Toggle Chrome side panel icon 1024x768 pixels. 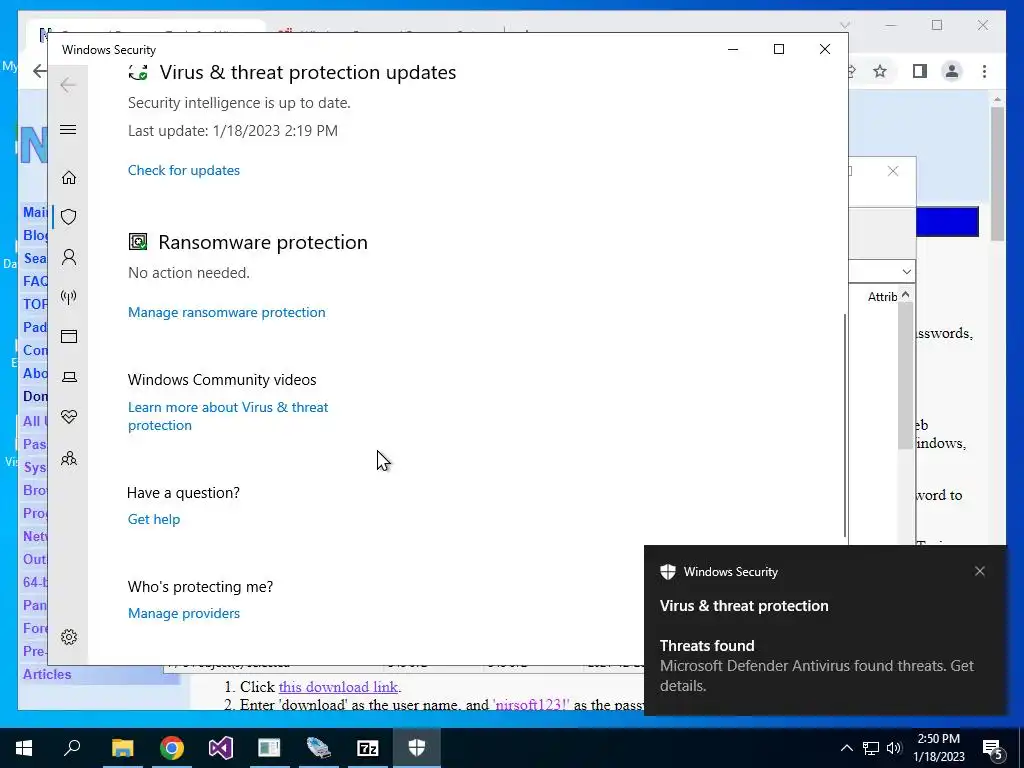click(920, 71)
